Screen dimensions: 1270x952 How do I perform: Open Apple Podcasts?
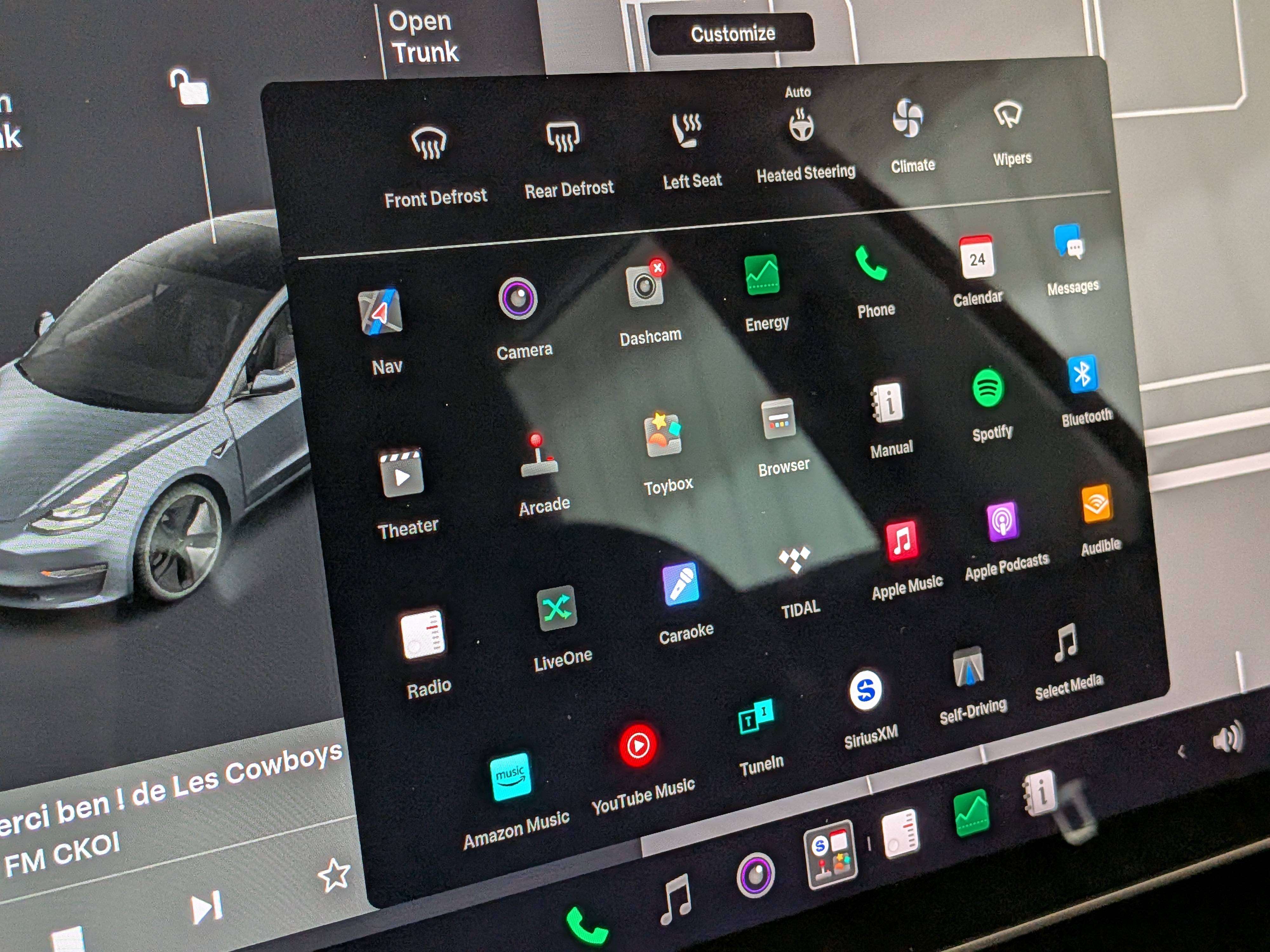click(x=1002, y=522)
